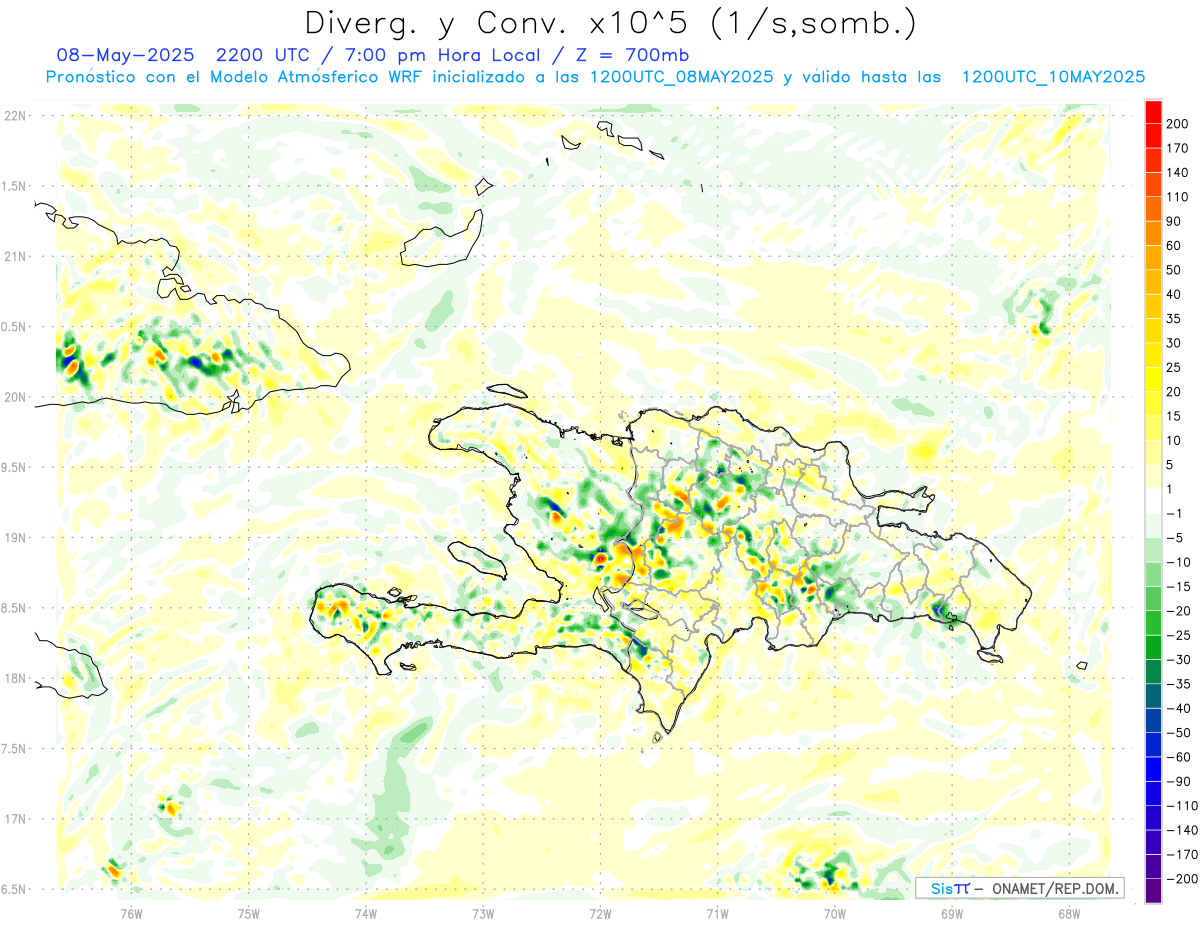Click the "22N" latitude label
This screenshot has width=1200, height=927.
[14, 116]
